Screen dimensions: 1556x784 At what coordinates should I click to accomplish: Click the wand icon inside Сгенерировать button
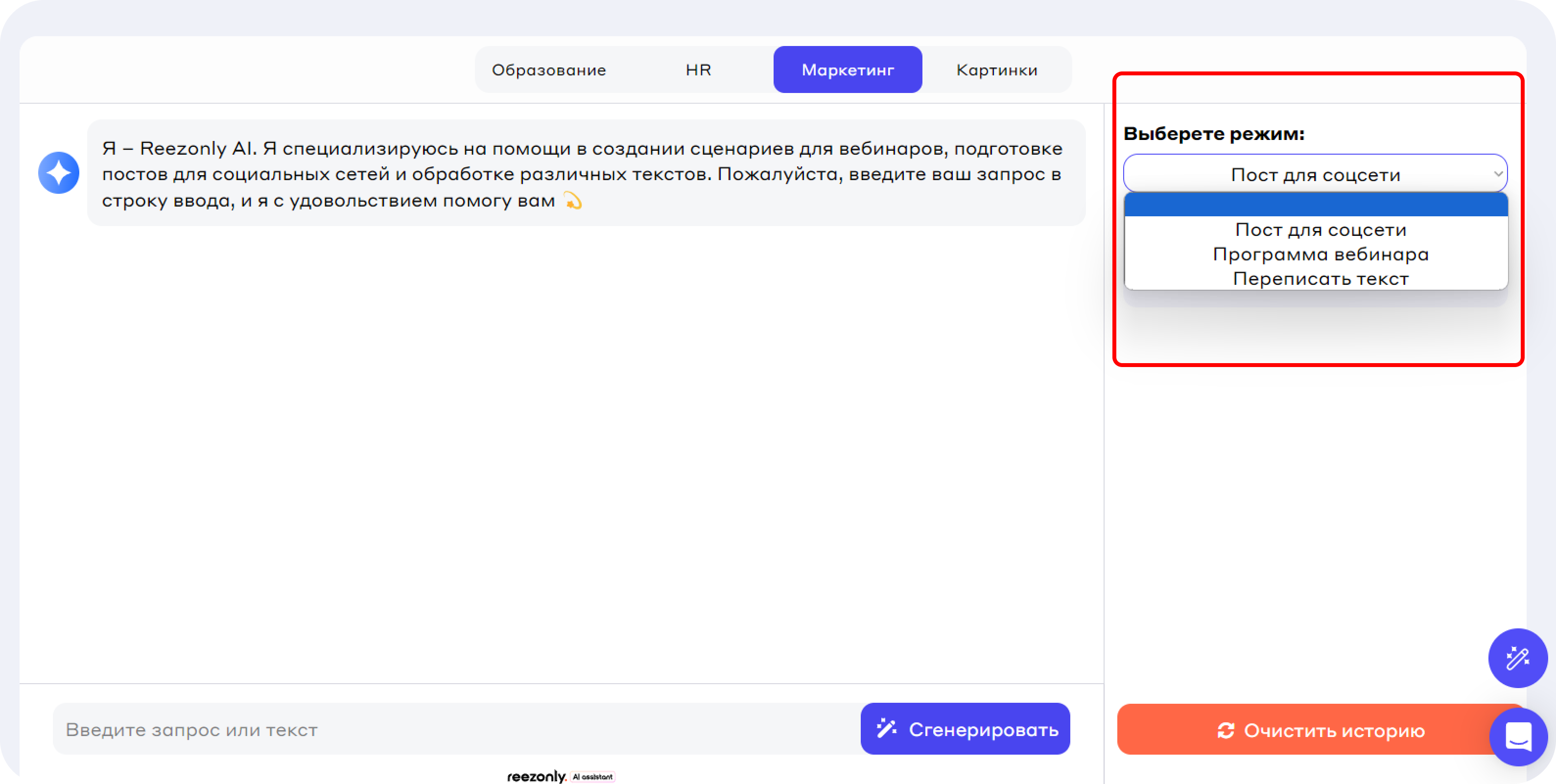(x=886, y=729)
